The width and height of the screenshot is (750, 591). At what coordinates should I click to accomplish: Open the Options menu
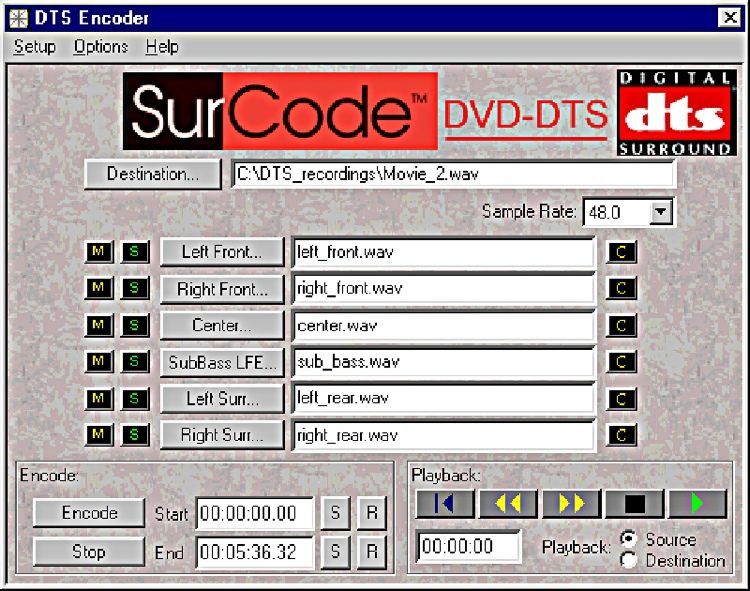(x=101, y=47)
